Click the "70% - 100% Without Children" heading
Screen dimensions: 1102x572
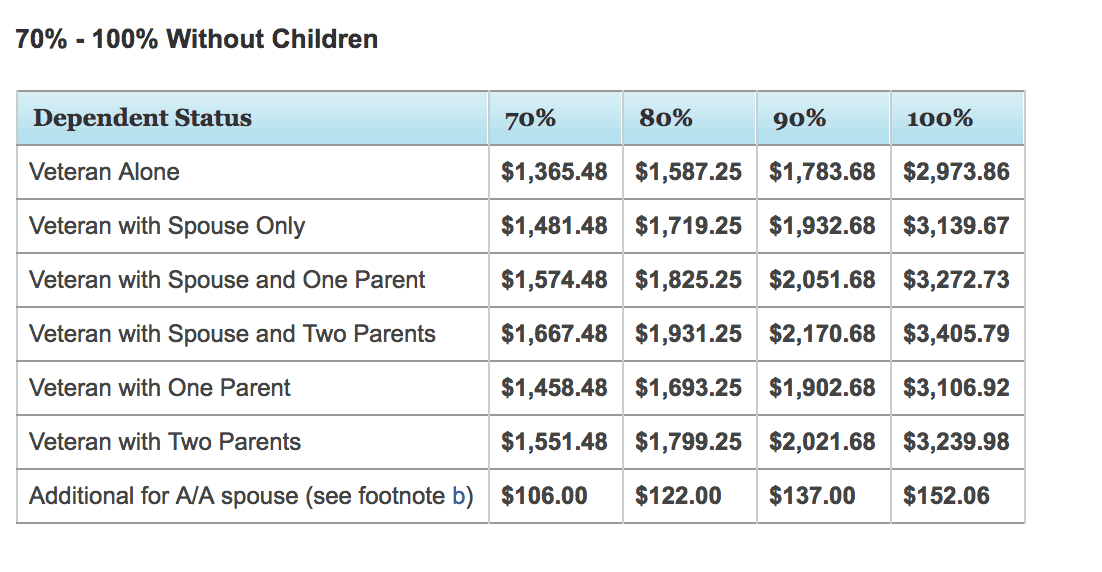point(197,40)
